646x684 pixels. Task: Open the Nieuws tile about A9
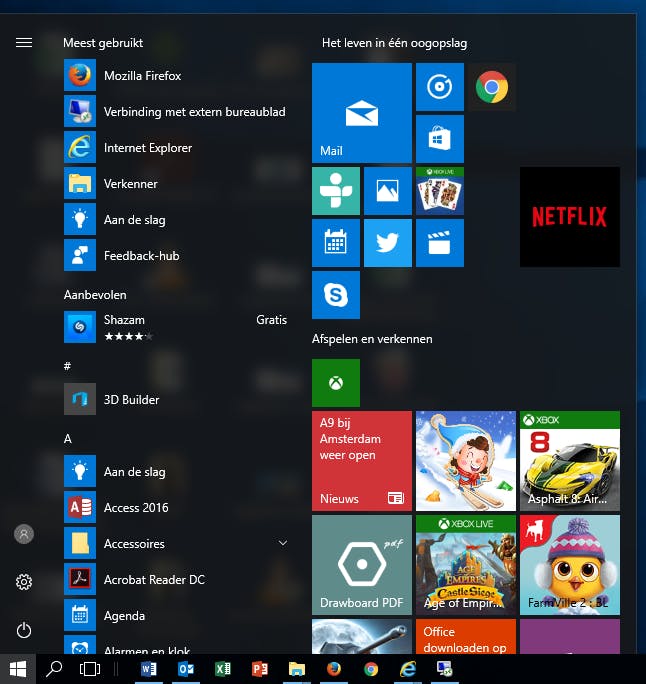click(362, 461)
